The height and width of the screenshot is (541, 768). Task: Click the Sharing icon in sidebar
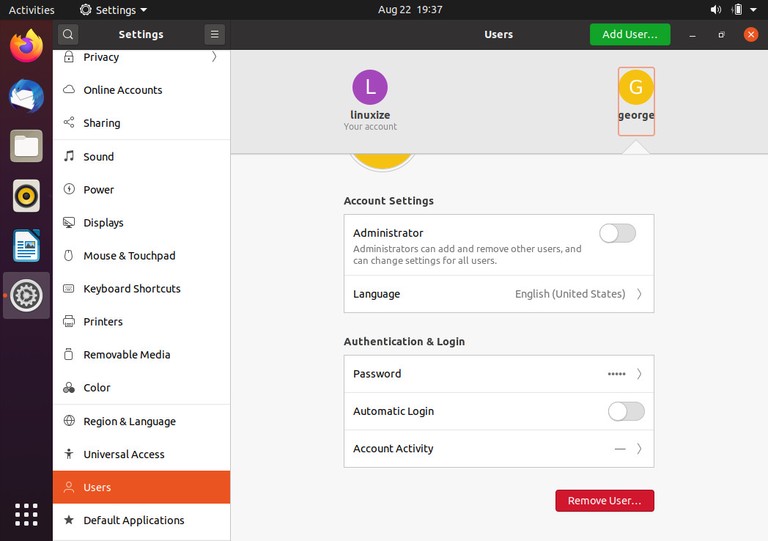point(69,122)
